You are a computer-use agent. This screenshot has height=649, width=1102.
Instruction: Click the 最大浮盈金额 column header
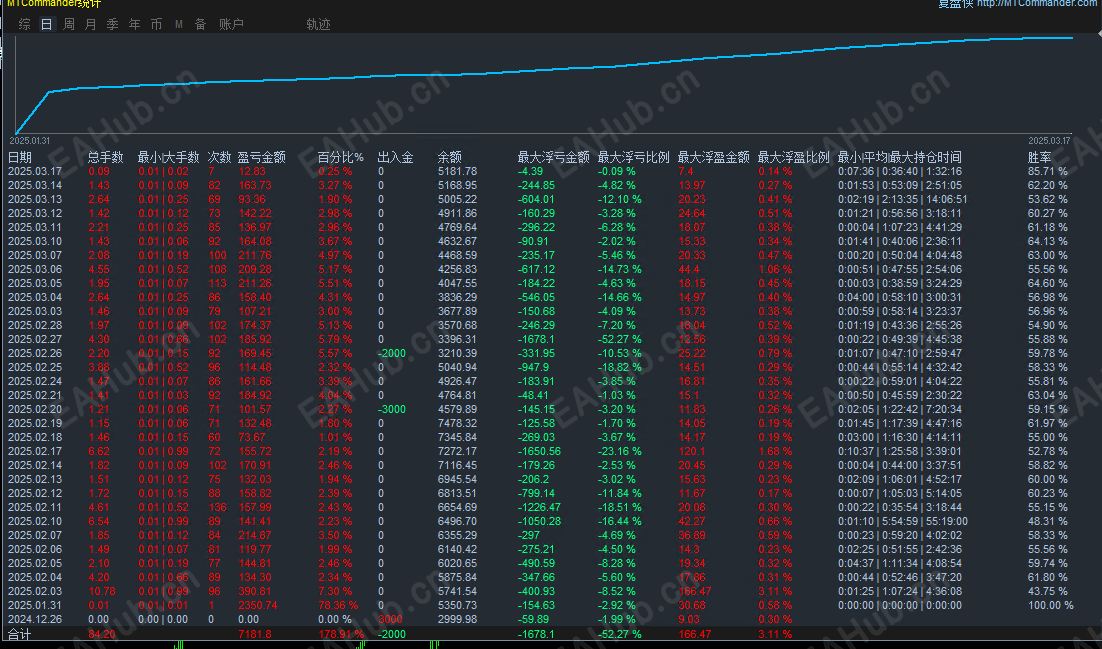[x=713, y=157]
